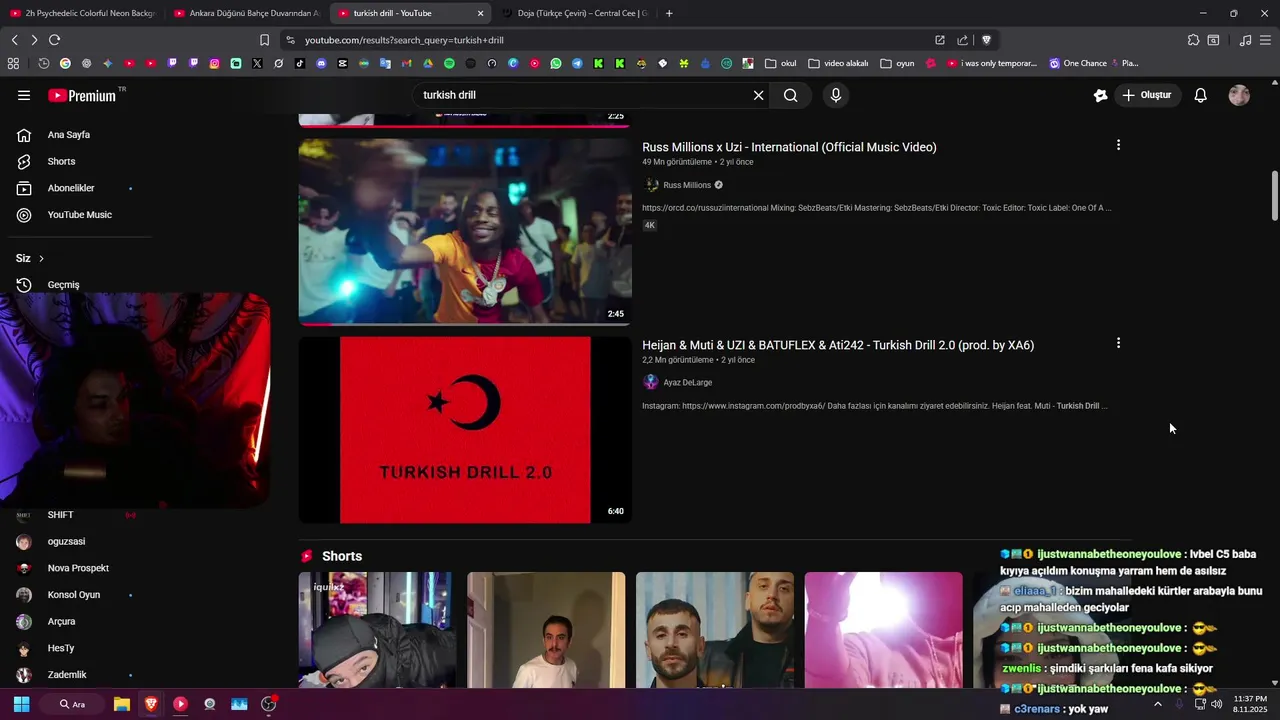The width and height of the screenshot is (1280, 720).
Task: Open the browser extensions puzzle icon
Action: click(x=1193, y=40)
